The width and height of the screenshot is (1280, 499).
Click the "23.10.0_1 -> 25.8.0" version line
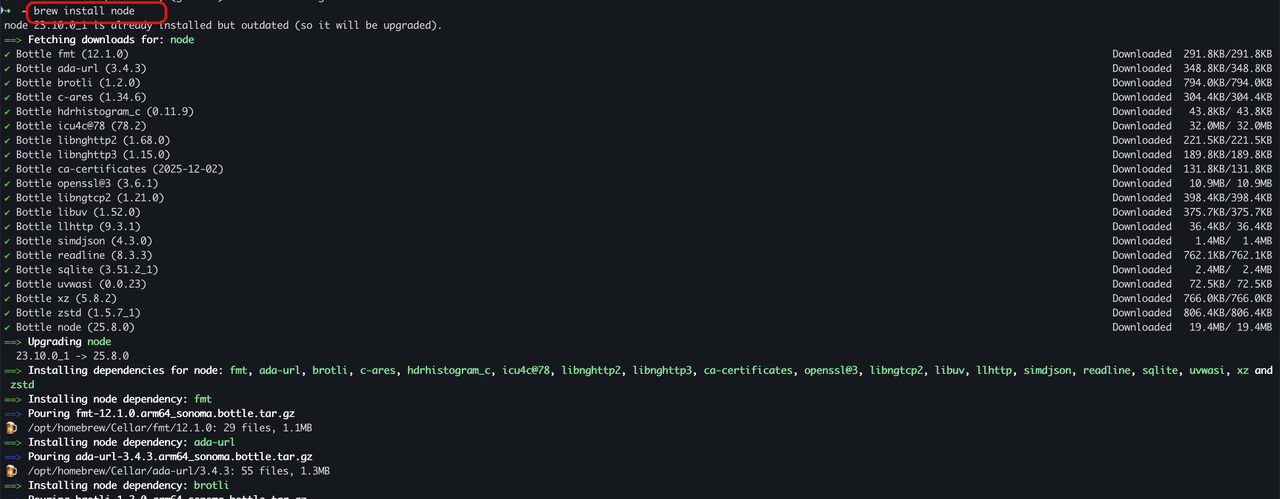72,356
